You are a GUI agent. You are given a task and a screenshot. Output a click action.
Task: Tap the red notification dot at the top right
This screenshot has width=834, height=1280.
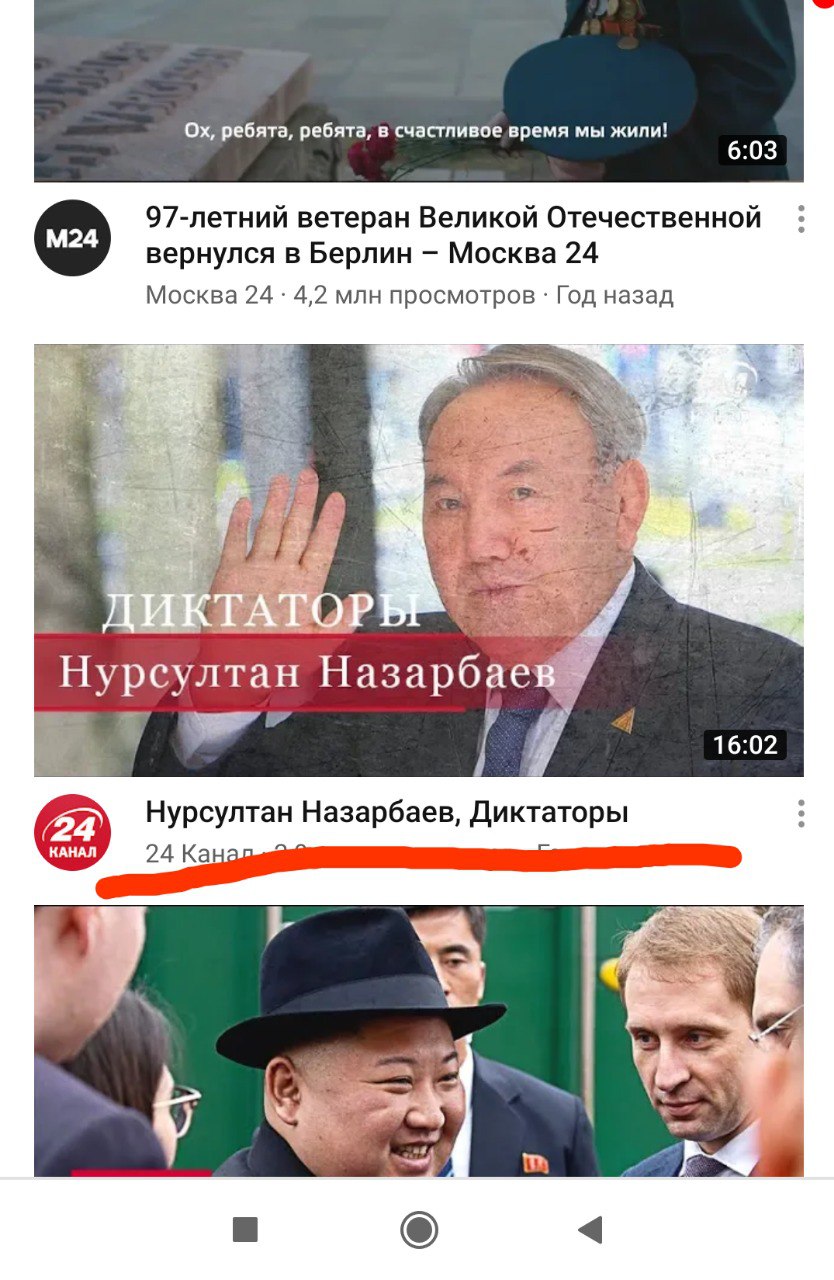pos(824,3)
